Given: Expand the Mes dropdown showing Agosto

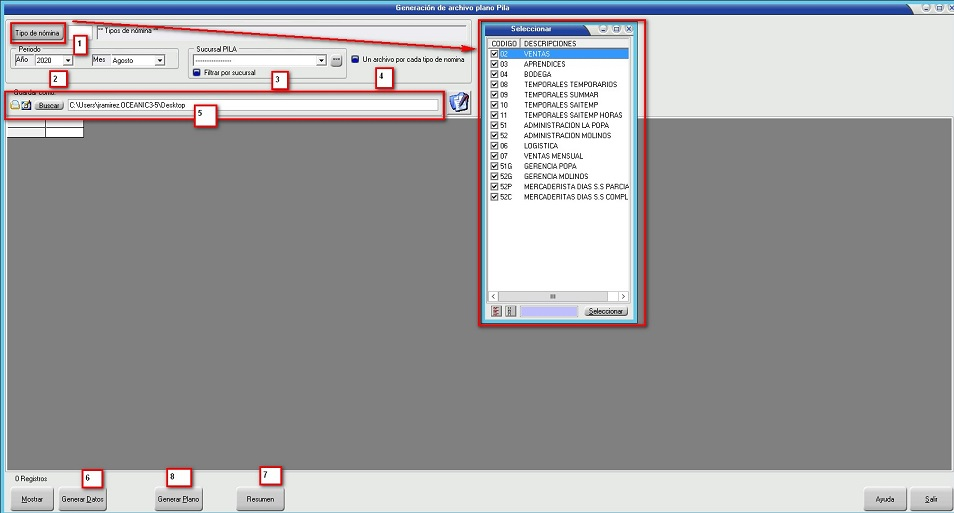Looking at the screenshot, I should 159,61.
